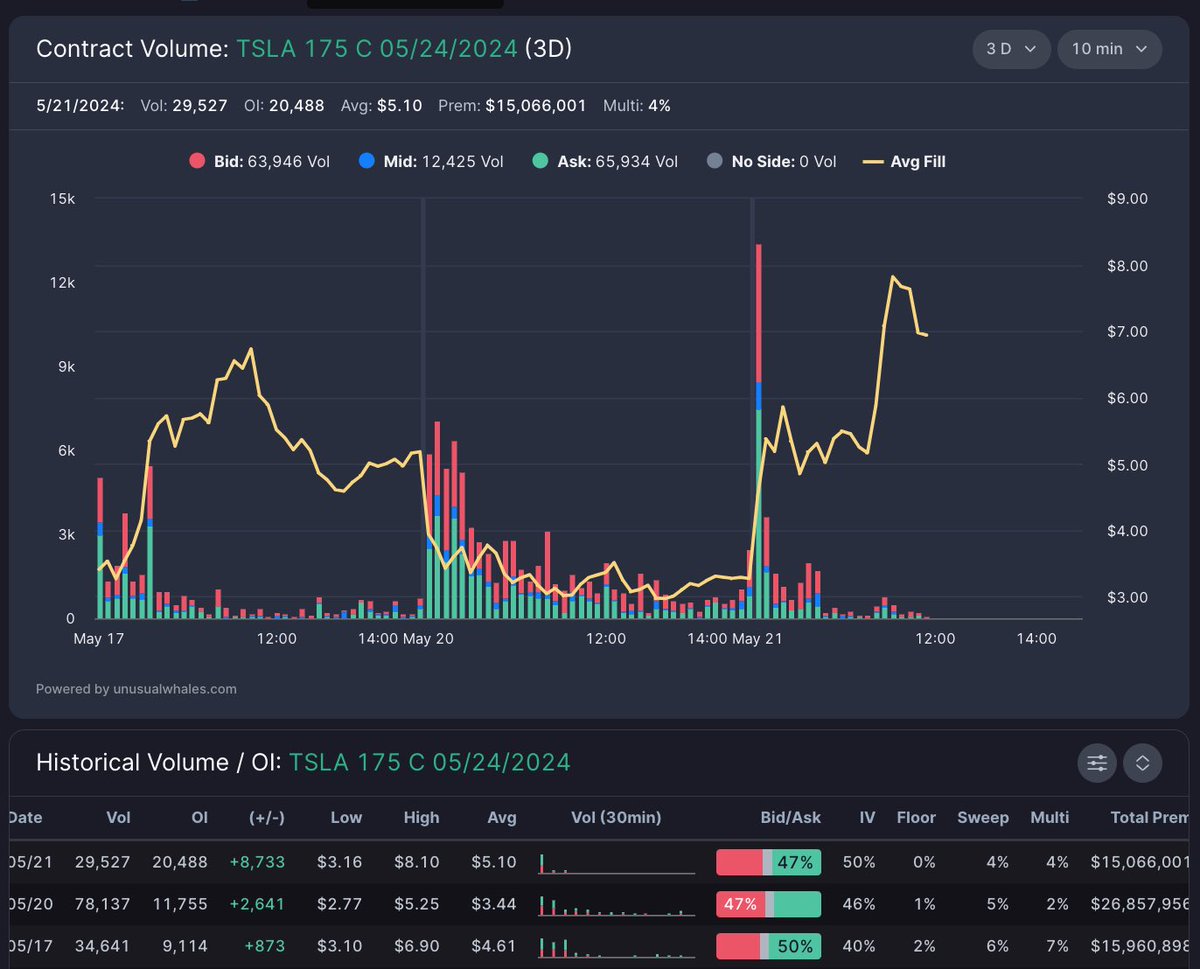Click the Bid/Ask column header
Screen dimensions: 1200x969
pyautogui.click(x=790, y=817)
